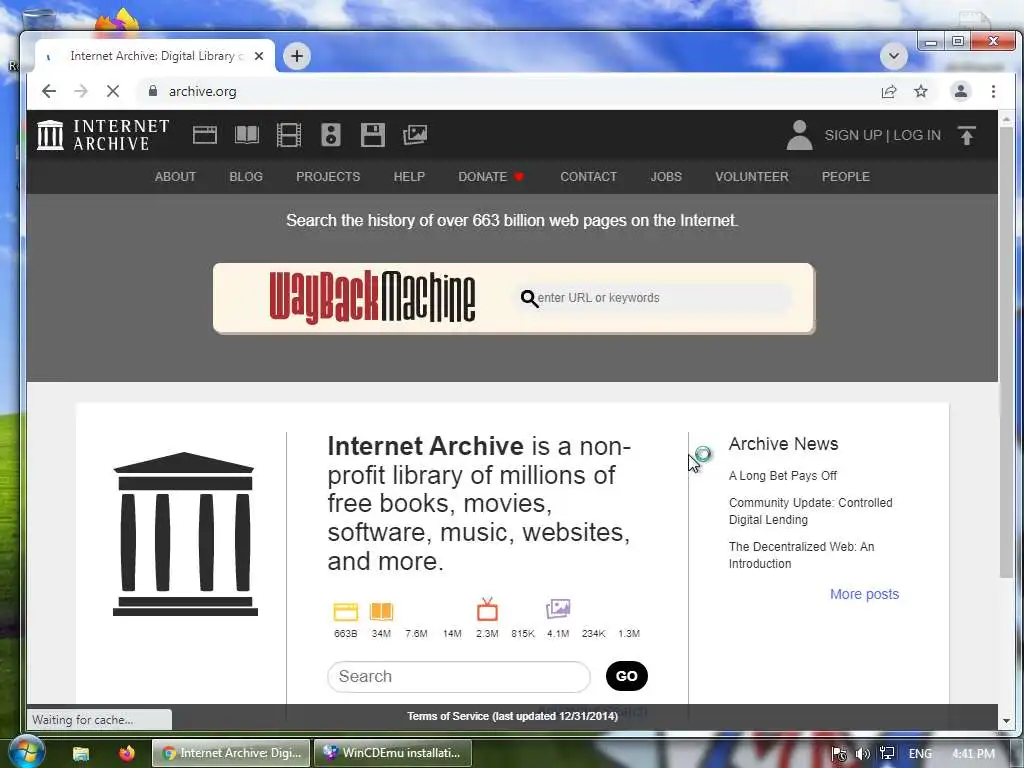
Task: Open the Video film icon in header
Action: (289, 135)
